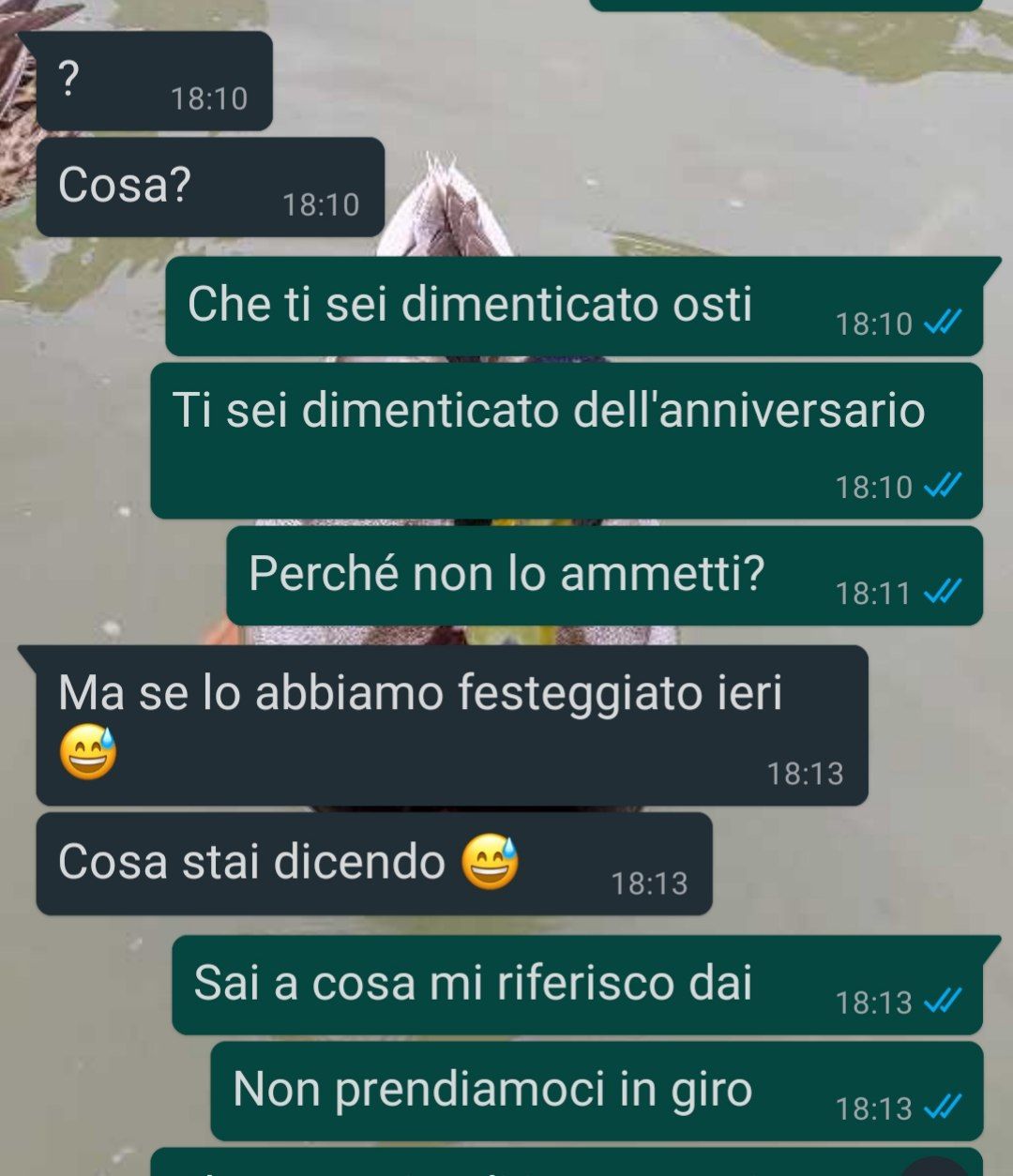
Task: Click the 18:11 timestamp on the sent message
Action: tap(873, 593)
